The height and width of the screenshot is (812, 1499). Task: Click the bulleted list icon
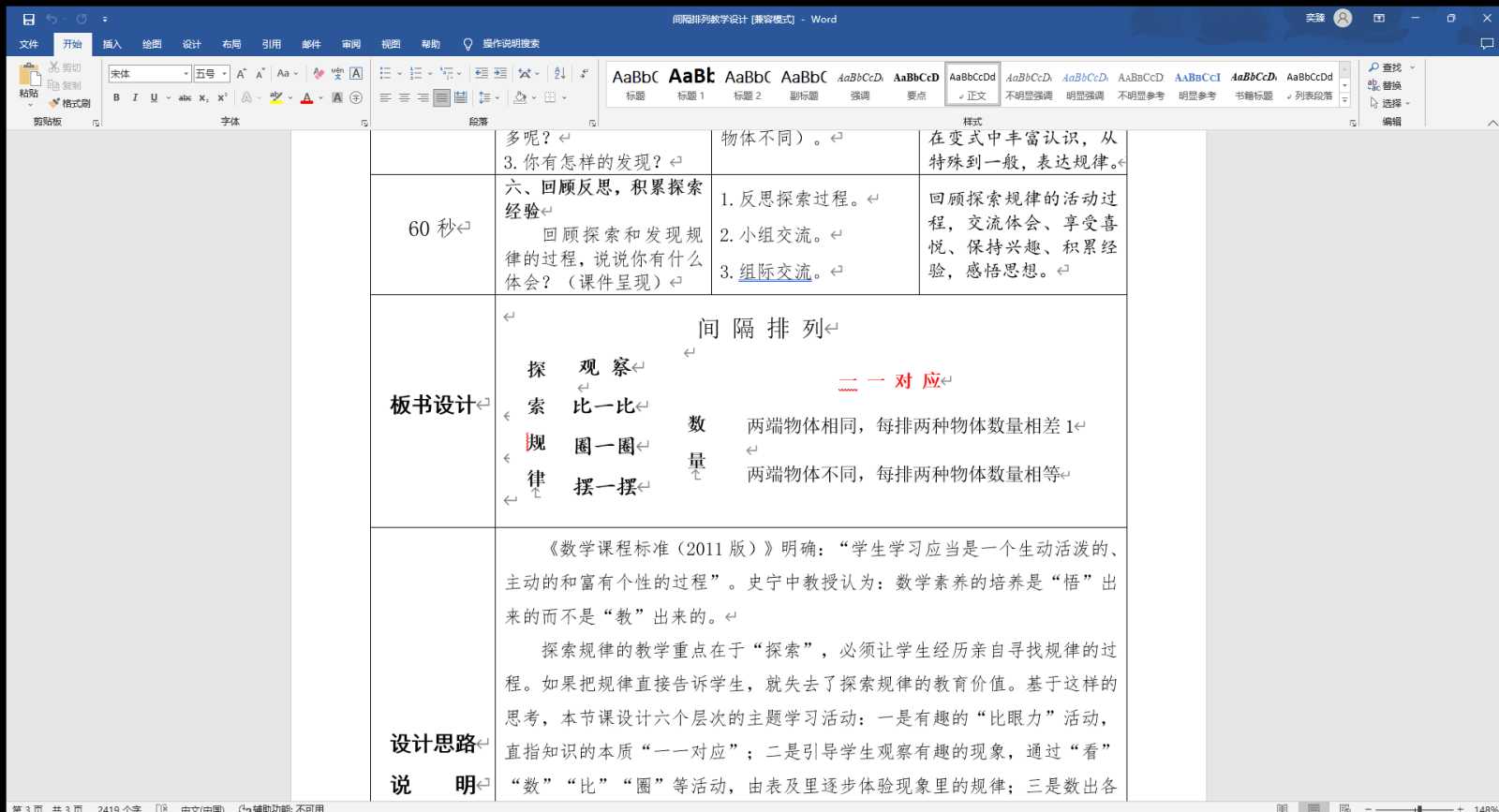tap(385, 73)
